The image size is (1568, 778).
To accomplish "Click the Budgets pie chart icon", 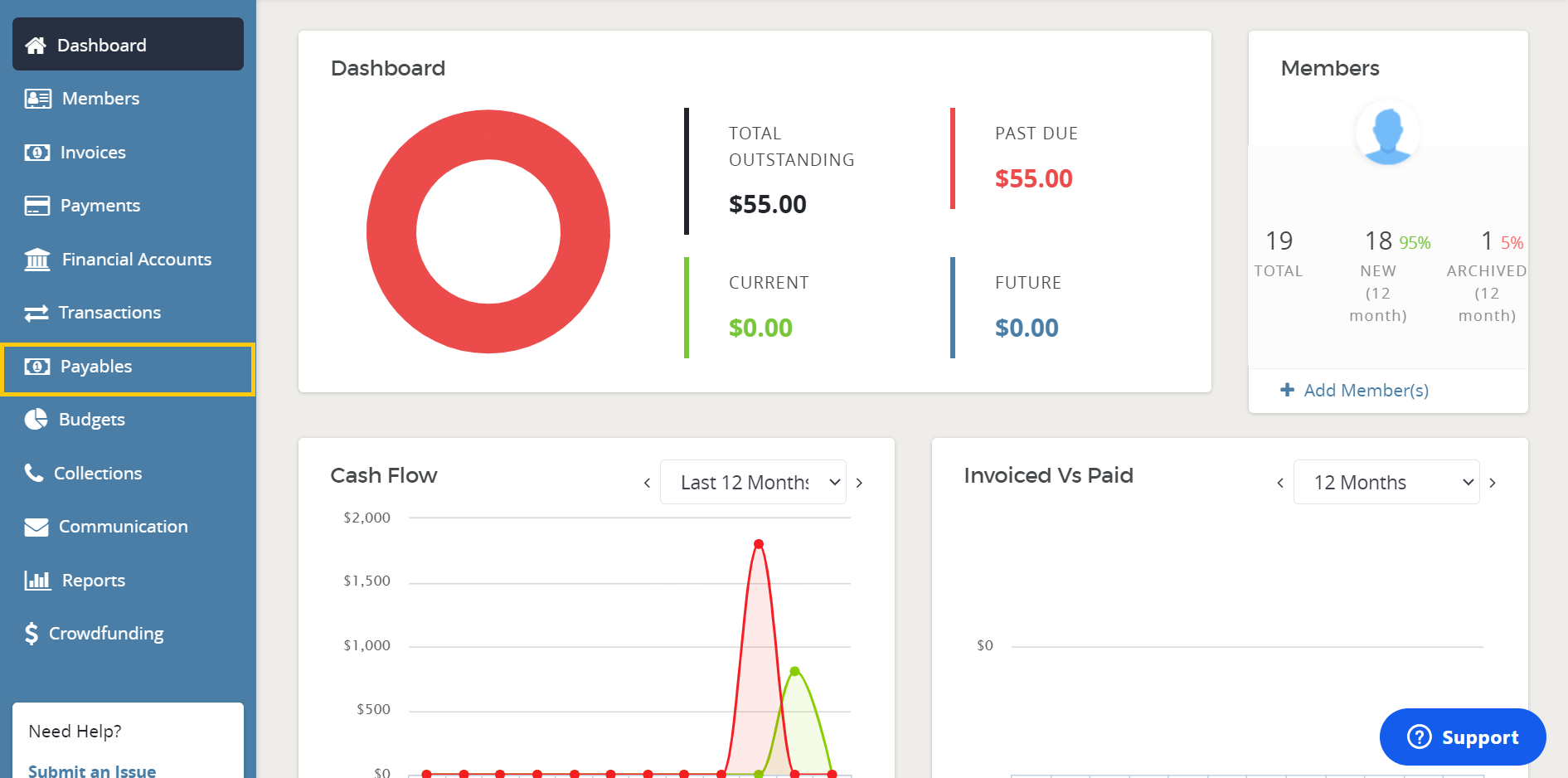I will click(x=36, y=420).
